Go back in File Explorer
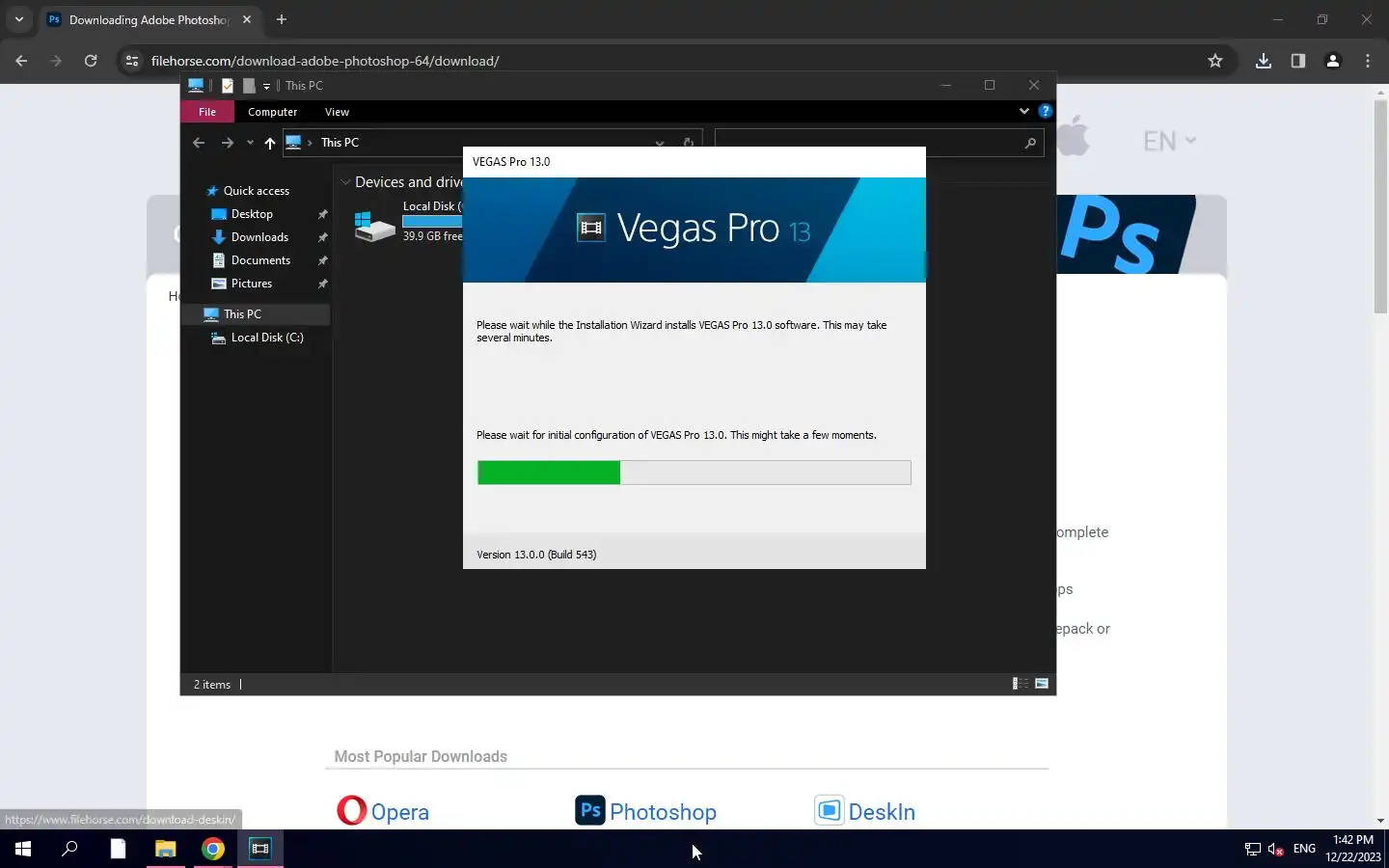The image size is (1389, 868). pos(199,143)
